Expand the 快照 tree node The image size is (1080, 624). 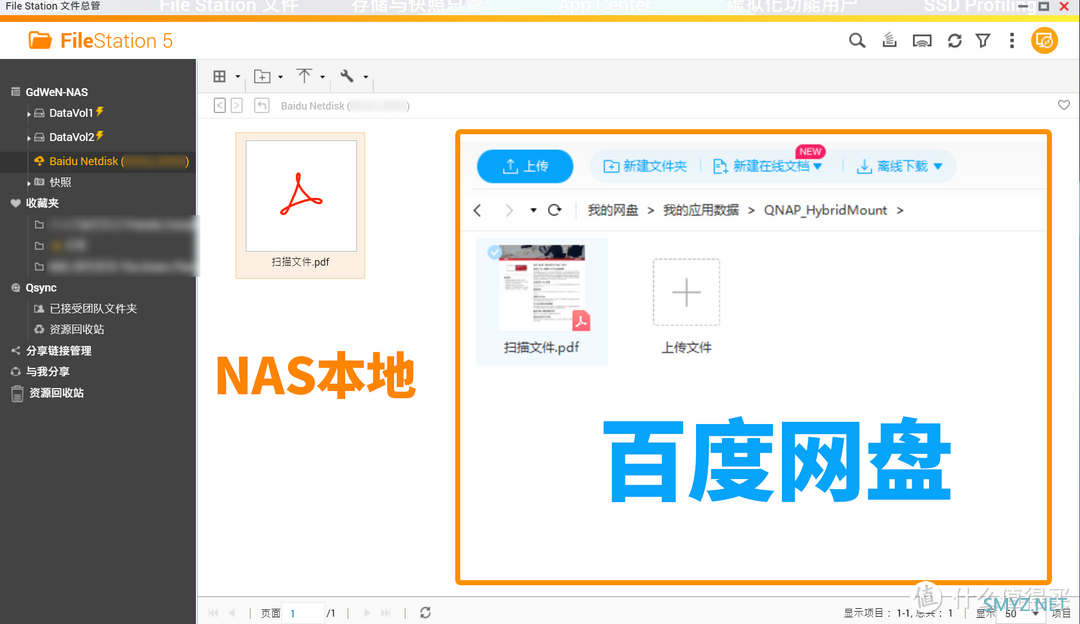pyautogui.click(x=28, y=183)
